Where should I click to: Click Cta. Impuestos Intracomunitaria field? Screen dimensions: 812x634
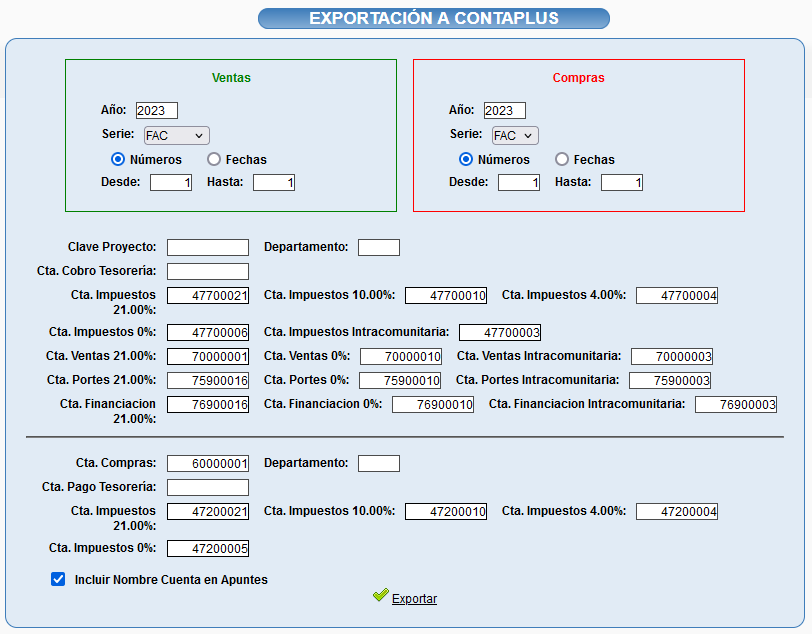[500, 333]
